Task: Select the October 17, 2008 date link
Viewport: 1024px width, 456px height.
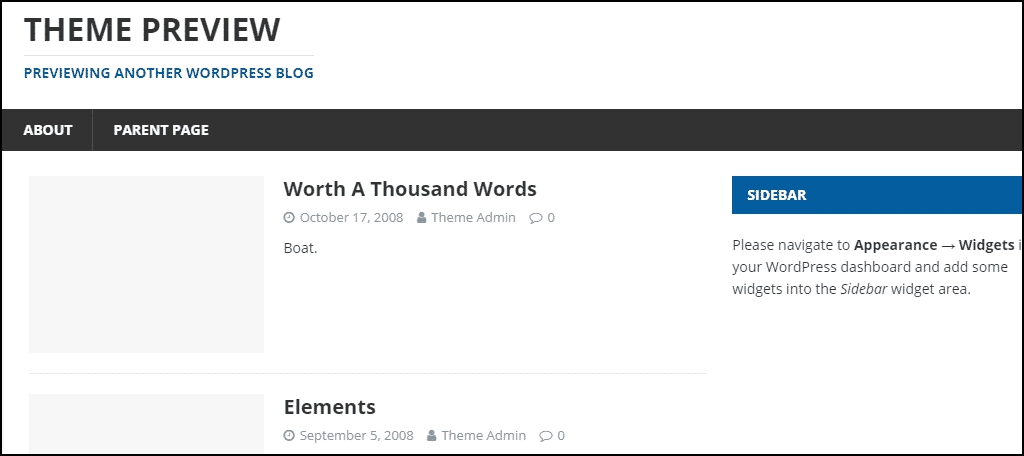Action: (x=351, y=218)
